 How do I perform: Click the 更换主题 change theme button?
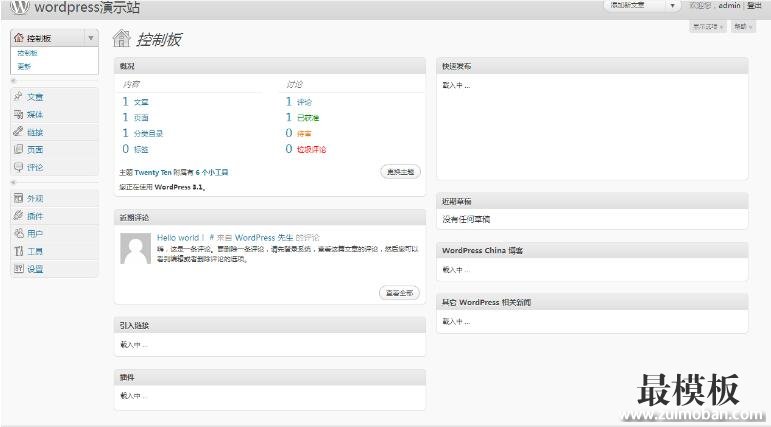tap(400, 172)
